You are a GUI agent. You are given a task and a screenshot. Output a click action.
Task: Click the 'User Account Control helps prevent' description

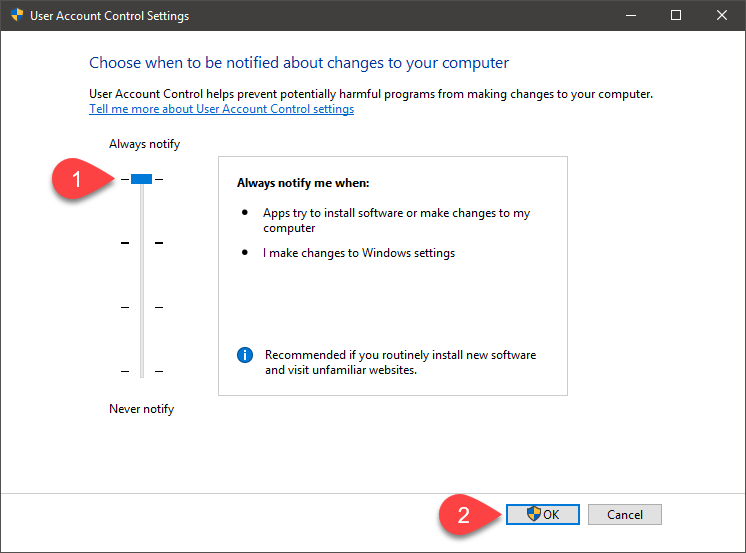tap(371, 94)
